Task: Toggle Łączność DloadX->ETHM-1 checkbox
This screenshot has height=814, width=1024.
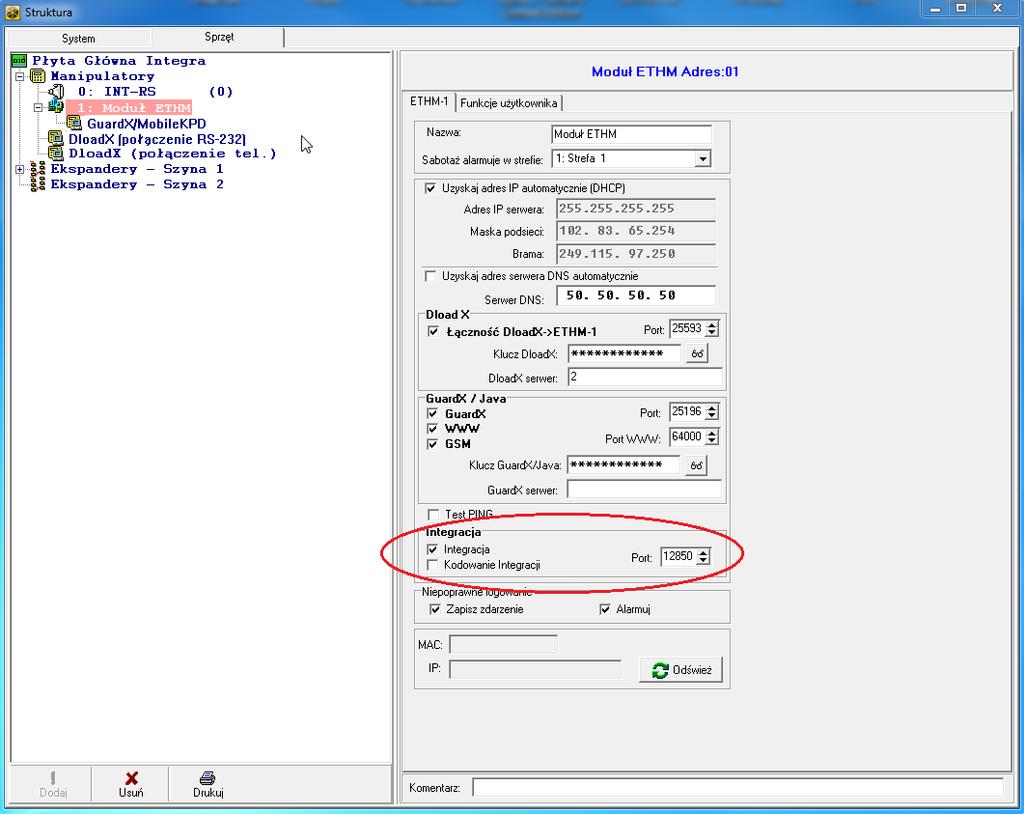Action: pyautogui.click(x=433, y=332)
